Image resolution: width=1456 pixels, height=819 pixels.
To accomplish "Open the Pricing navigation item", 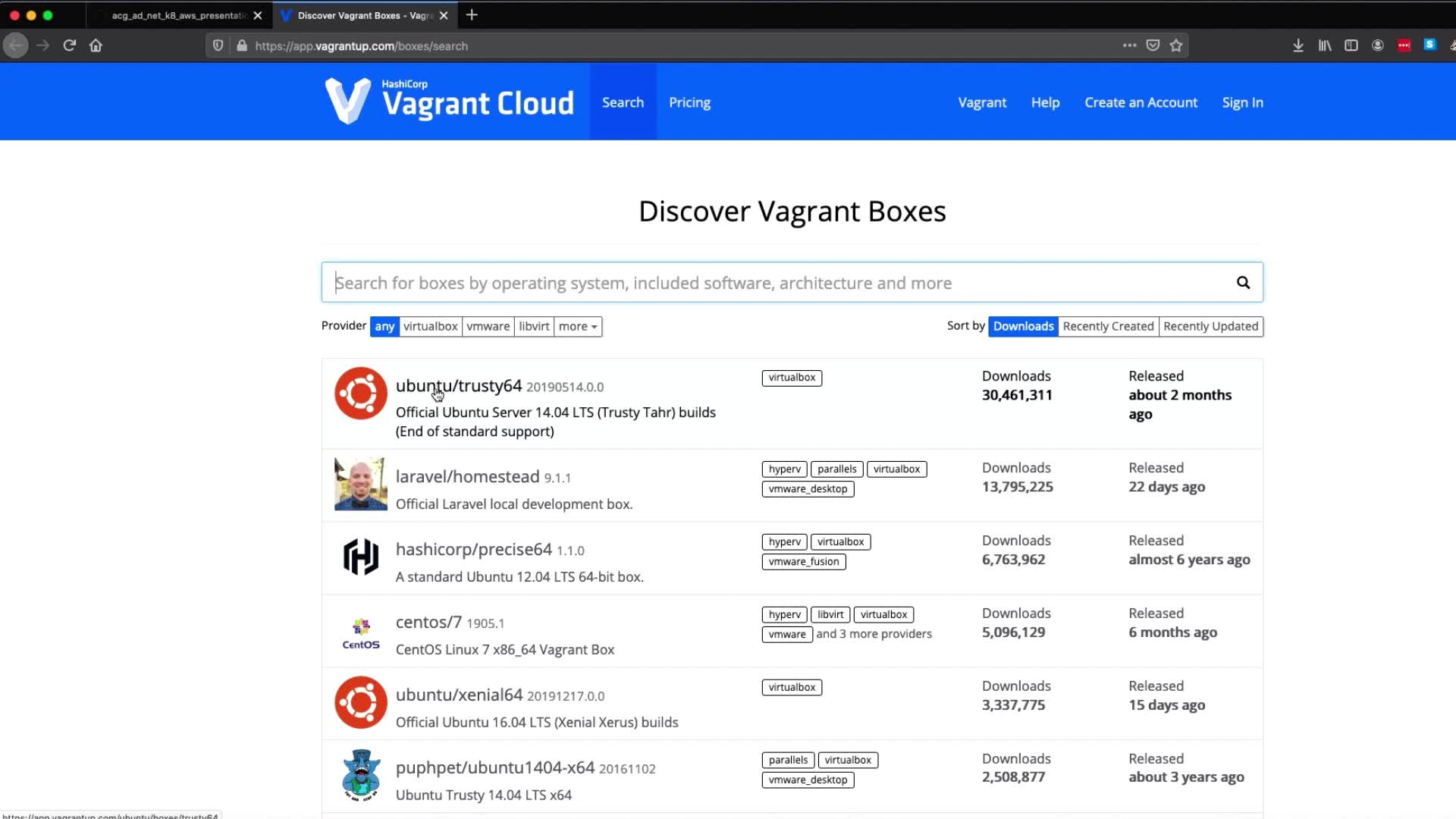I will click(689, 102).
